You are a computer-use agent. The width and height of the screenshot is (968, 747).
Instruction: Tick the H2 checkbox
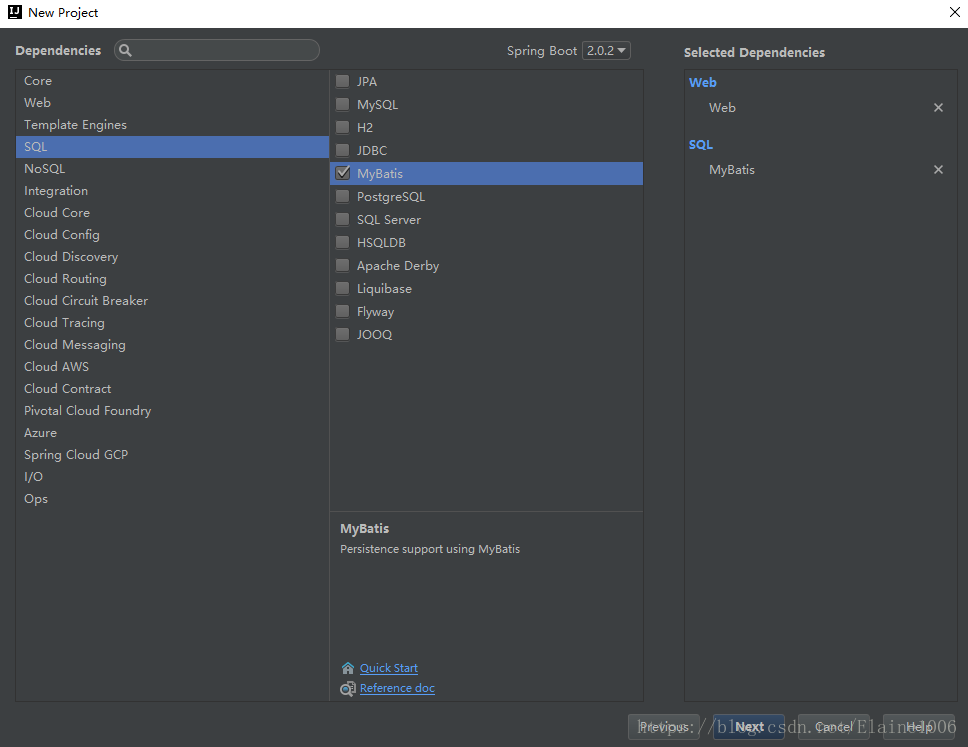pos(343,127)
